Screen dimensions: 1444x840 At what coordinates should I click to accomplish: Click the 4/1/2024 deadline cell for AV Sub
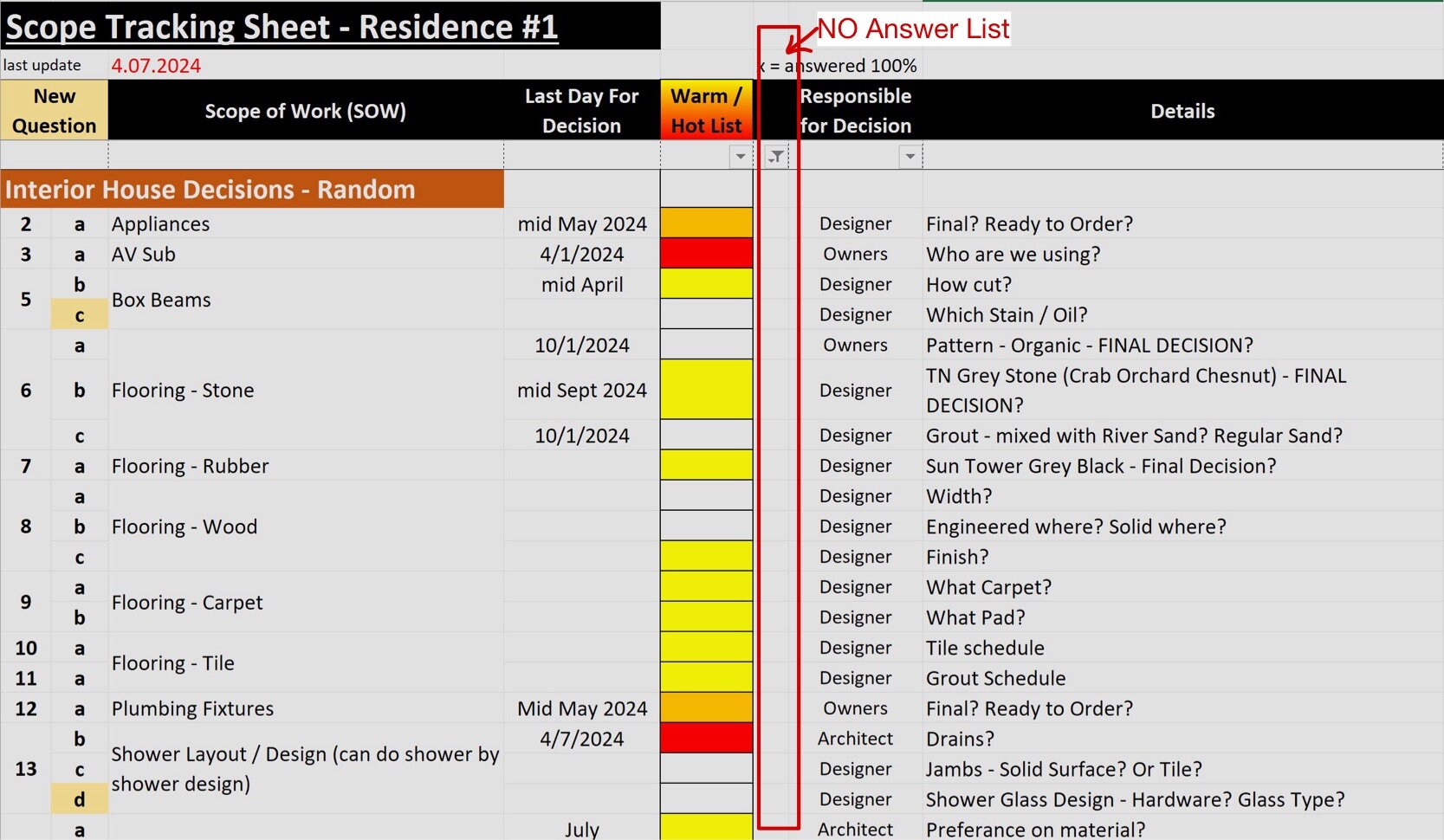tap(581, 253)
